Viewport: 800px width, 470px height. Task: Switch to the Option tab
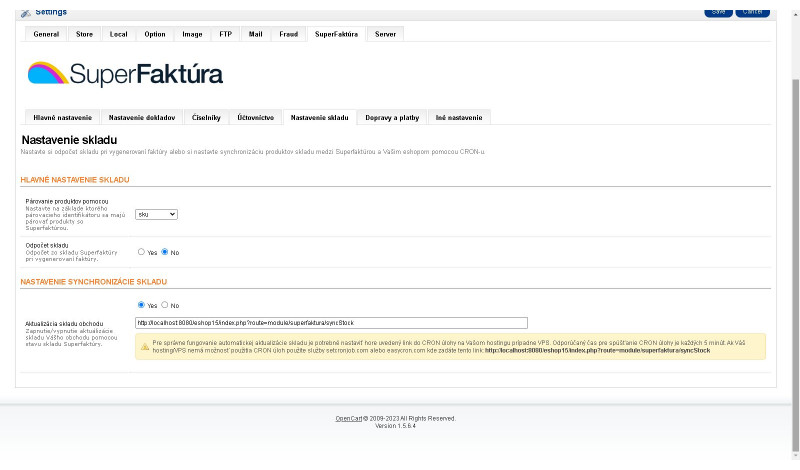(155, 34)
